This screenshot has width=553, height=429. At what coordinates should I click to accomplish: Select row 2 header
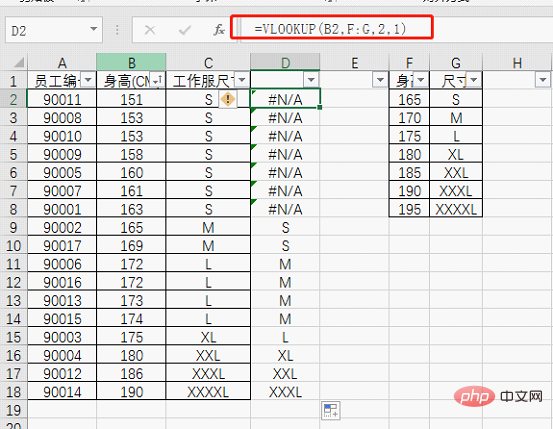coord(13,99)
